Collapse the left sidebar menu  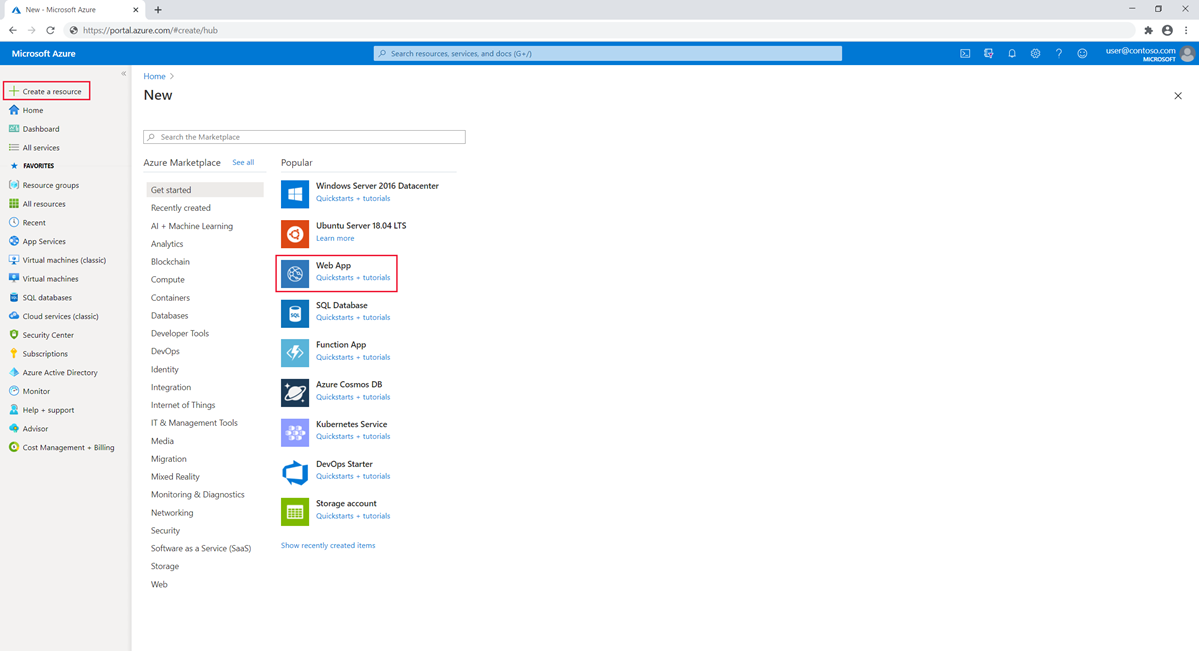pyautogui.click(x=123, y=73)
